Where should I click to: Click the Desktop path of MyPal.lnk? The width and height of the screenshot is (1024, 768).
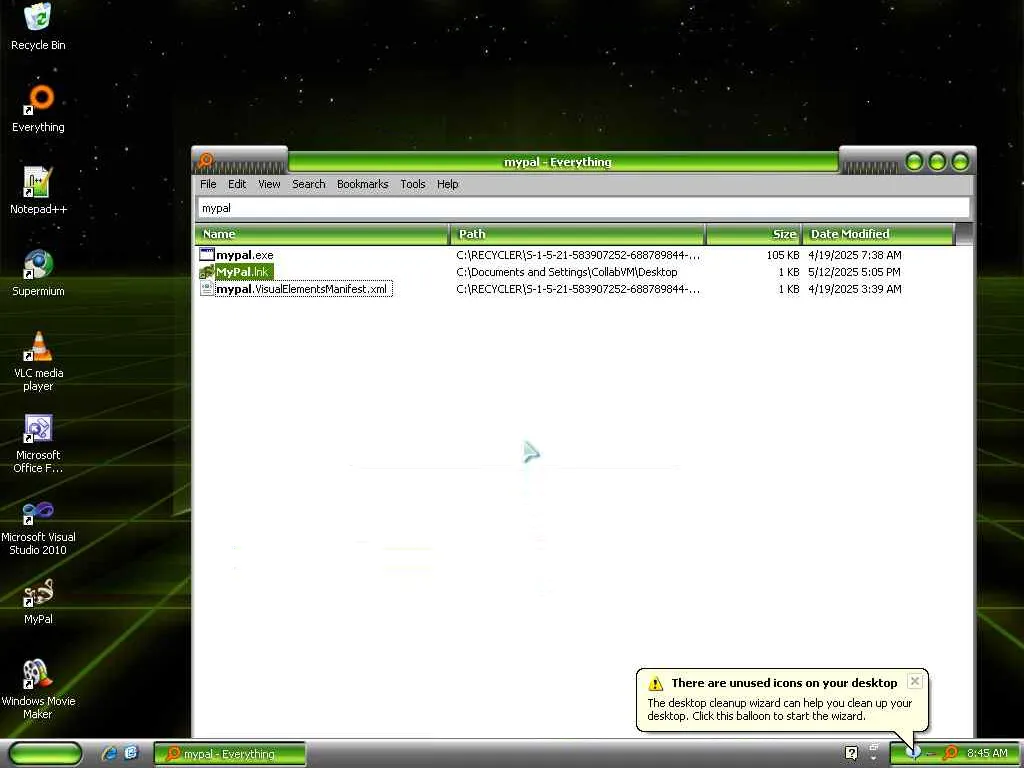click(x=567, y=272)
